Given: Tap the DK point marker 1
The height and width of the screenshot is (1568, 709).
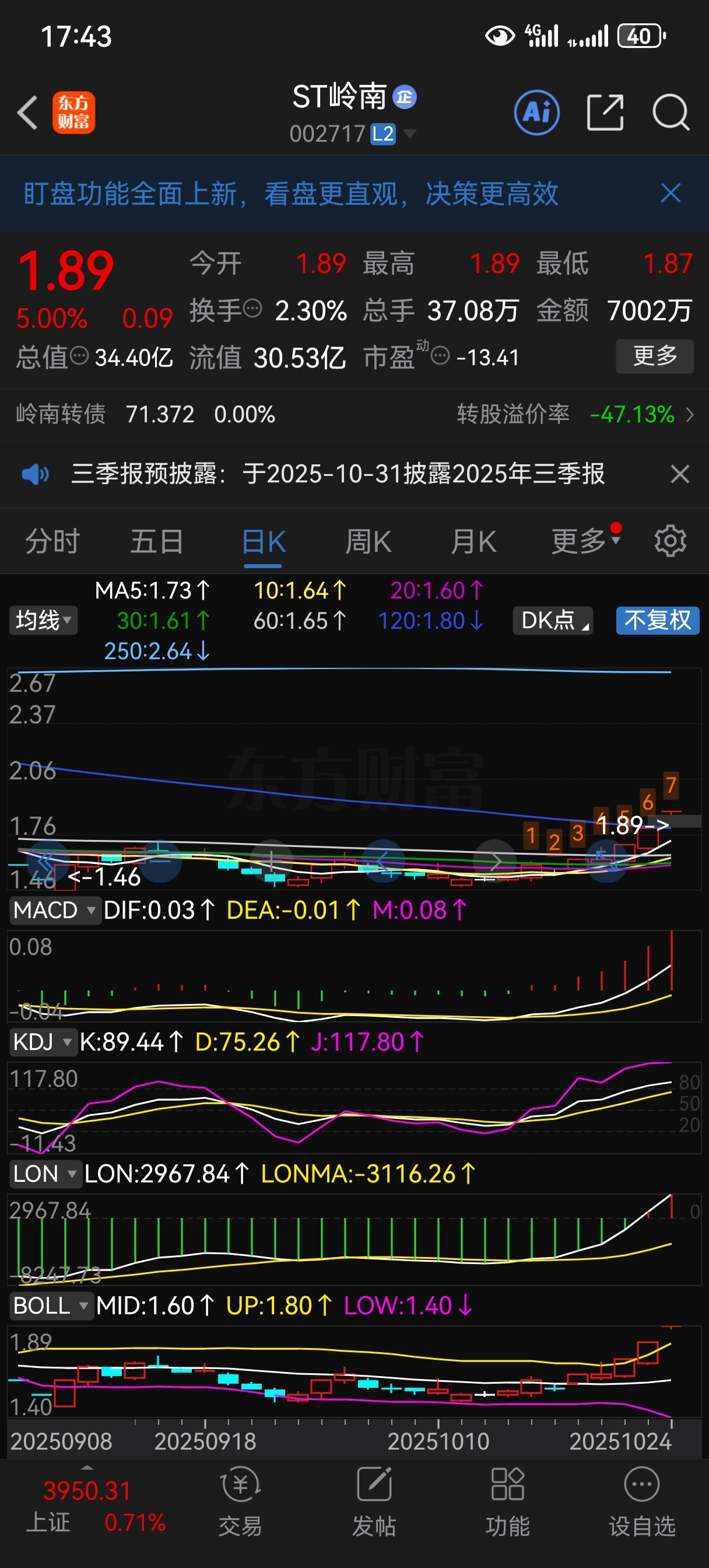Looking at the screenshot, I should pos(531,835).
